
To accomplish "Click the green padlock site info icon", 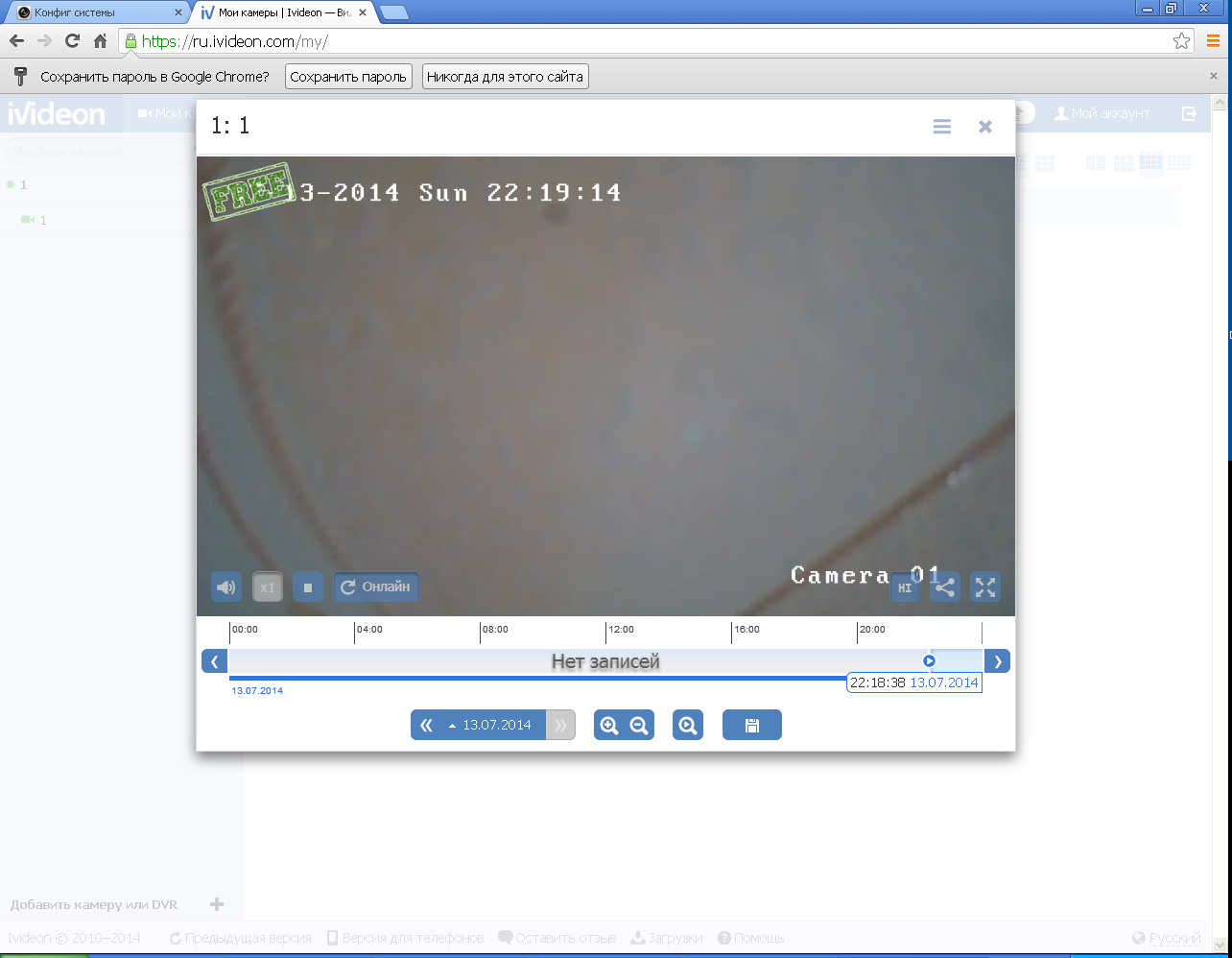I will click(x=131, y=41).
